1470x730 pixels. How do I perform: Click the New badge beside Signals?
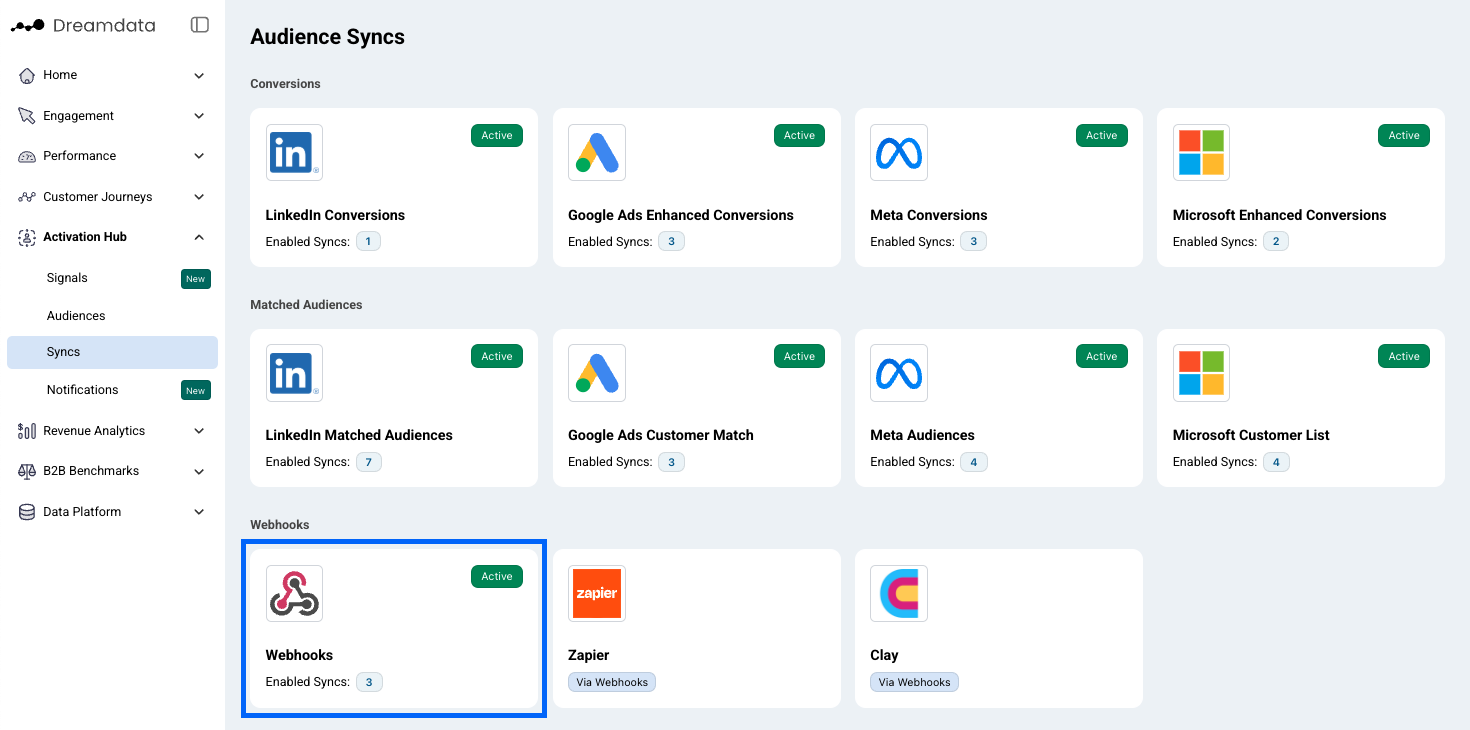click(x=196, y=279)
